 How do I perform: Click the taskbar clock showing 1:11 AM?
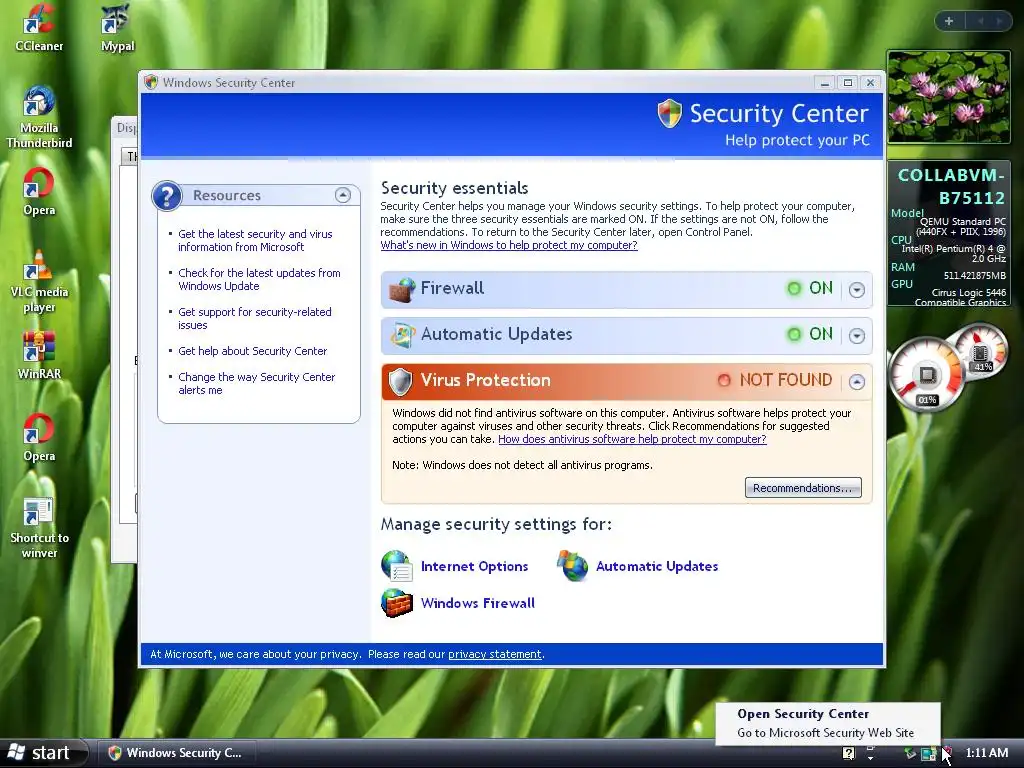987,753
